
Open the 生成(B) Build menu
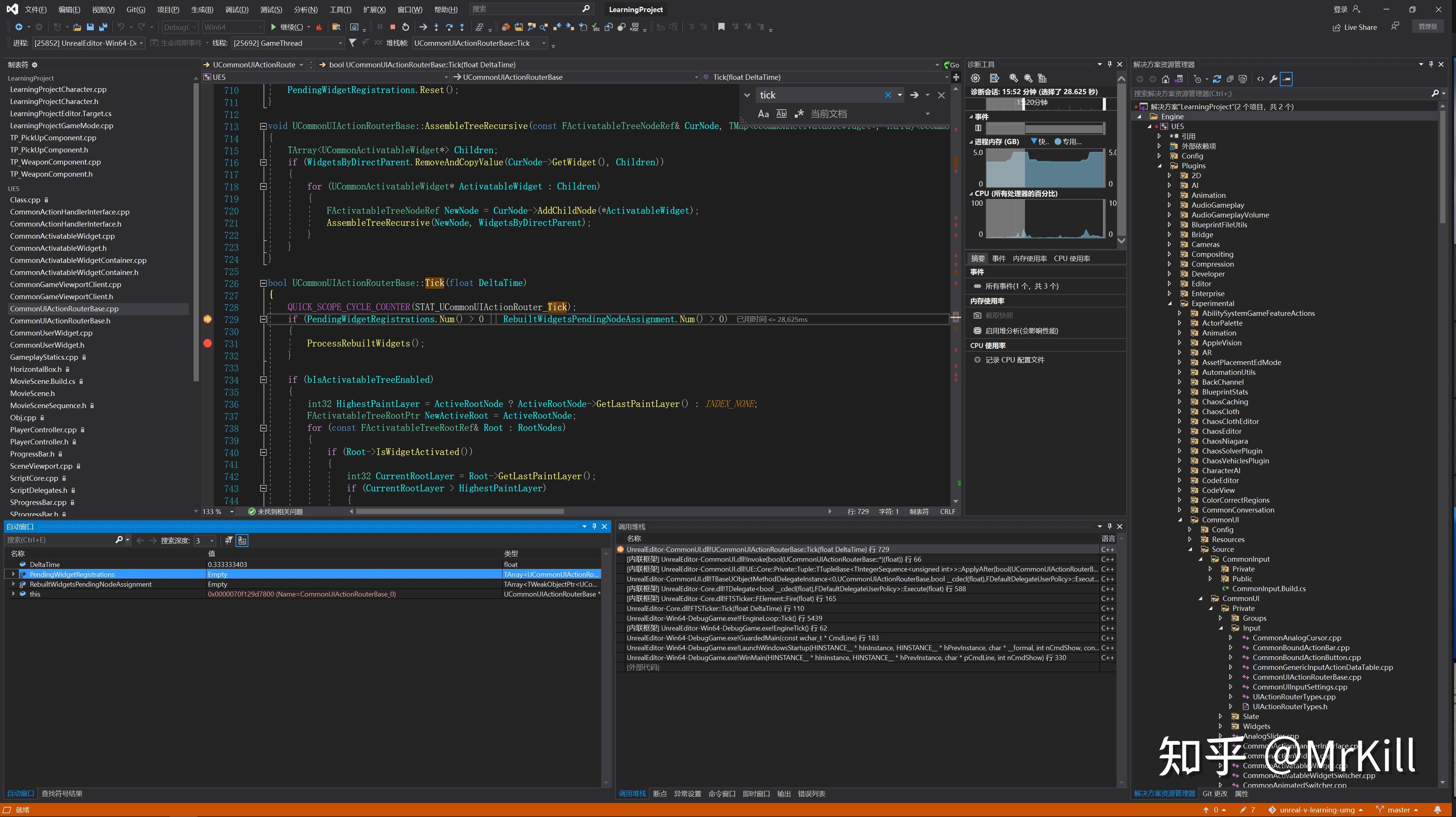coord(202,9)
